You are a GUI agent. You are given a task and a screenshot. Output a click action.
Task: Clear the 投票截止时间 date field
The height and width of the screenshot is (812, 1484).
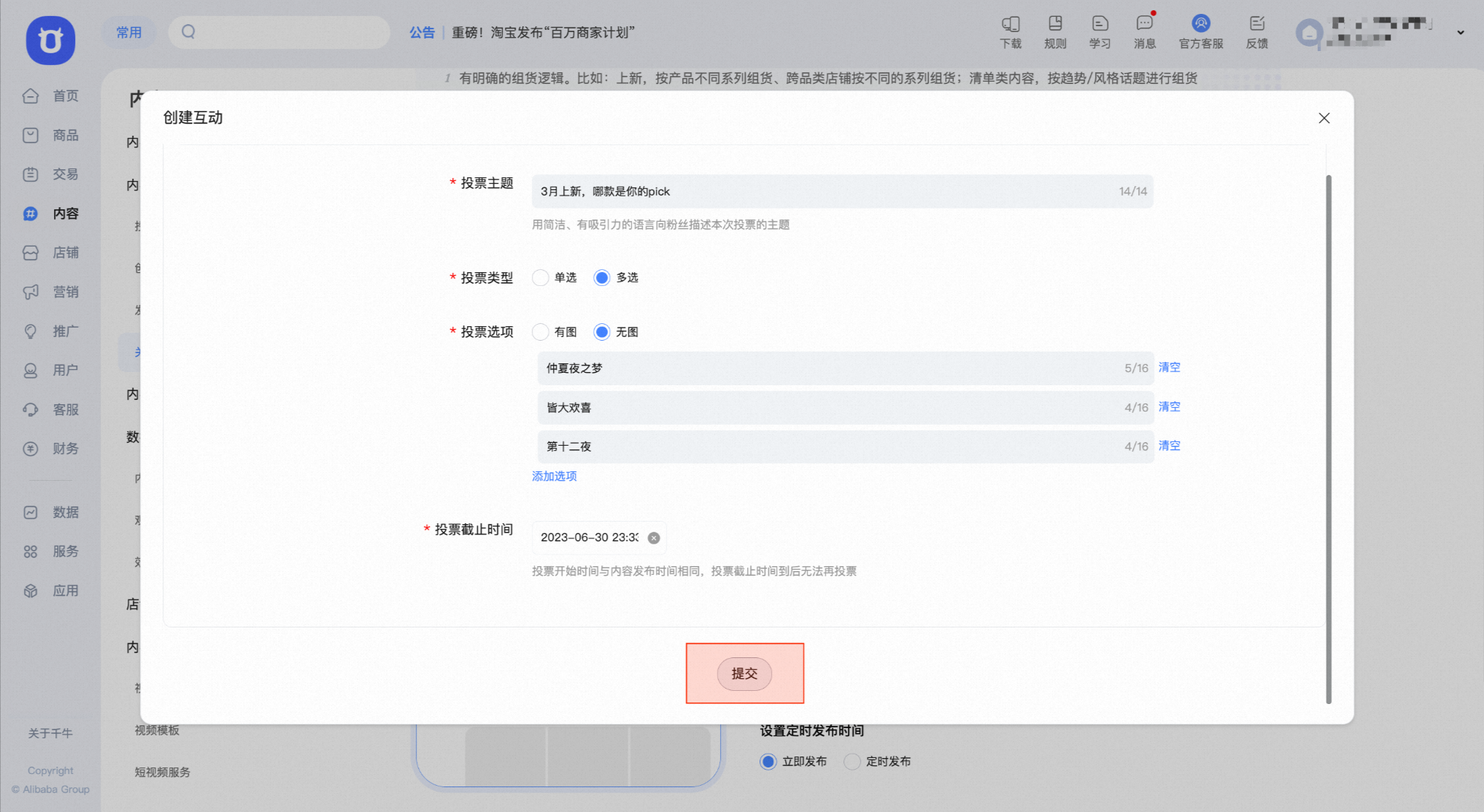654,538
